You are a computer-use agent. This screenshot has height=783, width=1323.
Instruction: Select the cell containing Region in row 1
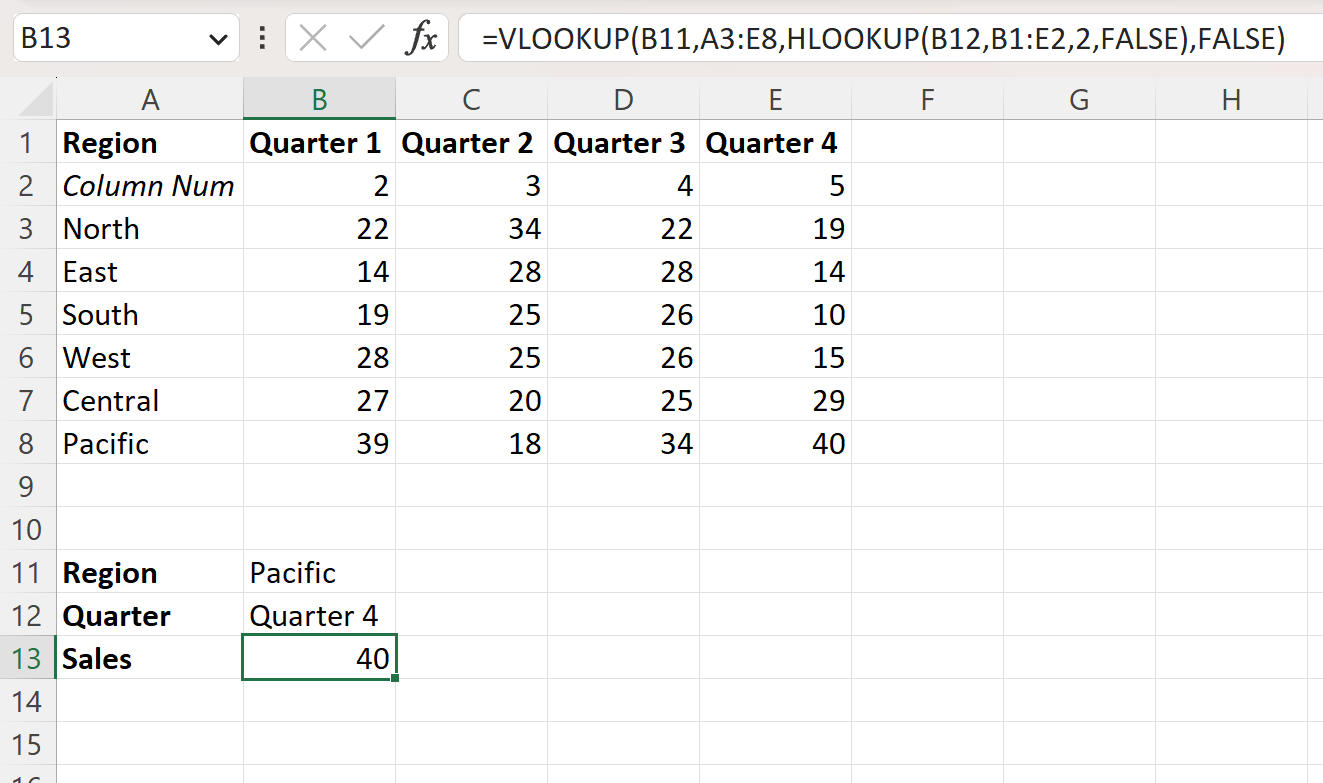(x=150, y=143)
